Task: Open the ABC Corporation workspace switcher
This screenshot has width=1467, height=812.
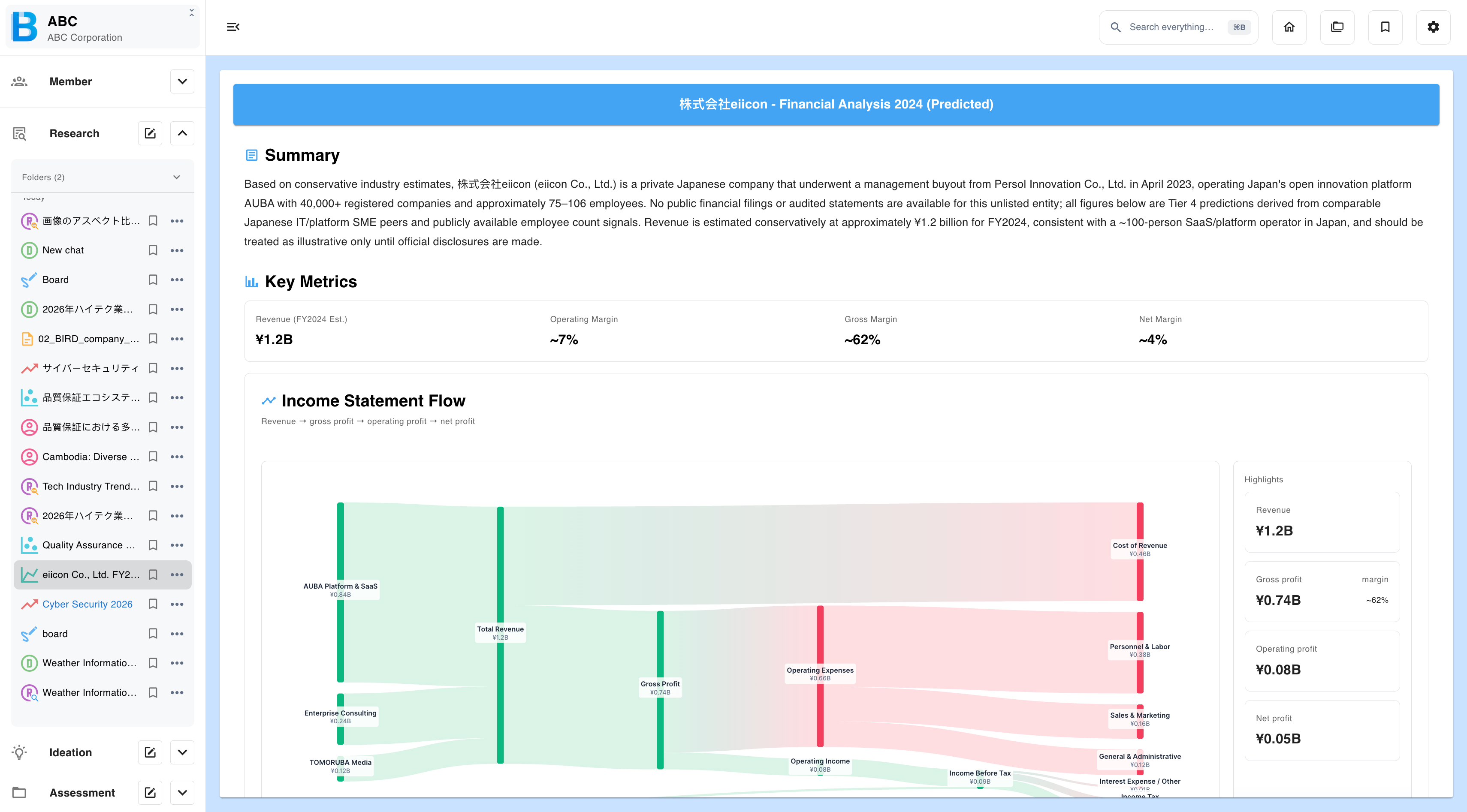Action: 103,27
